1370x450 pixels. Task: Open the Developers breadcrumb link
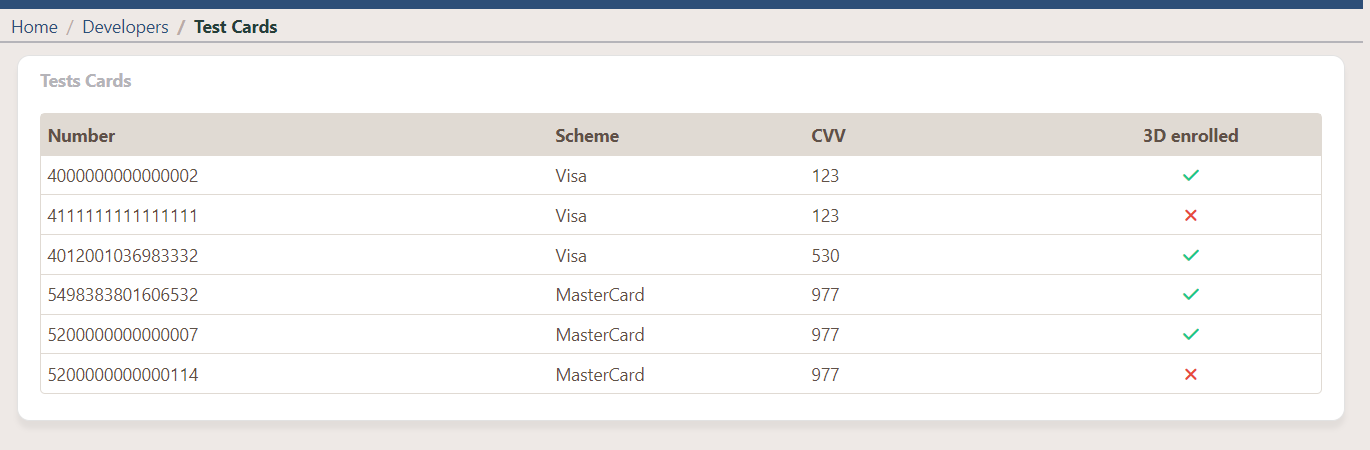coord(125,27)
